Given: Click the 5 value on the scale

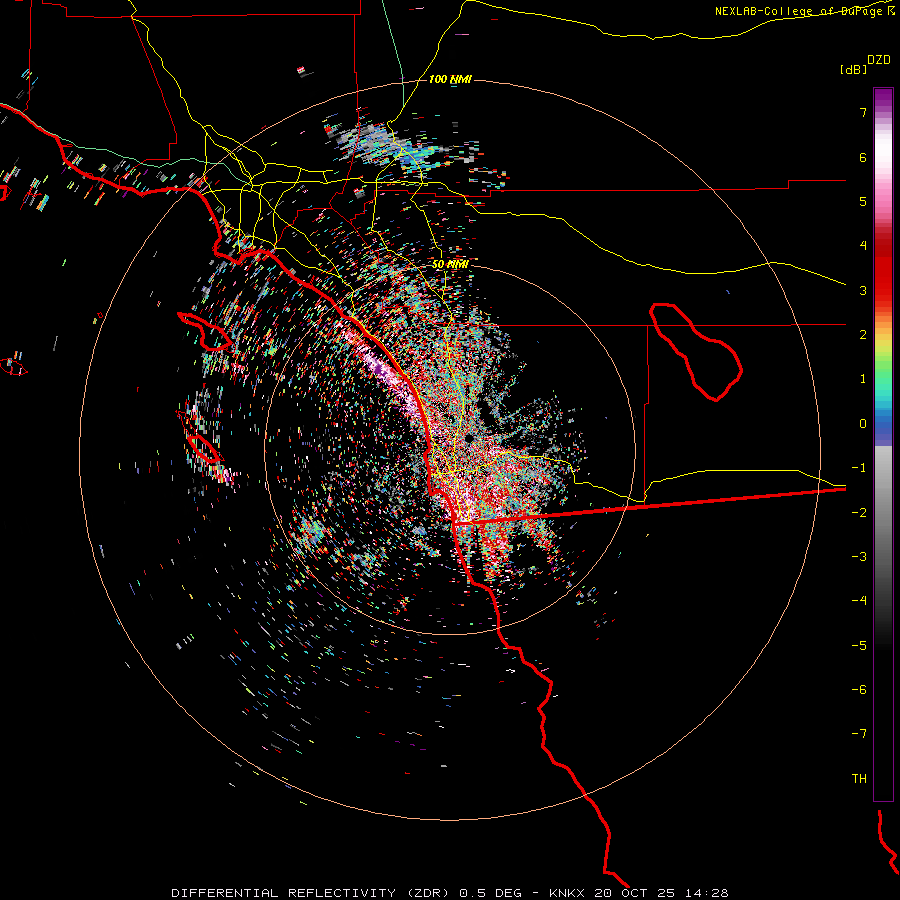Looking at the screenshot, I should pyautogui.click(x=863, y=201).
